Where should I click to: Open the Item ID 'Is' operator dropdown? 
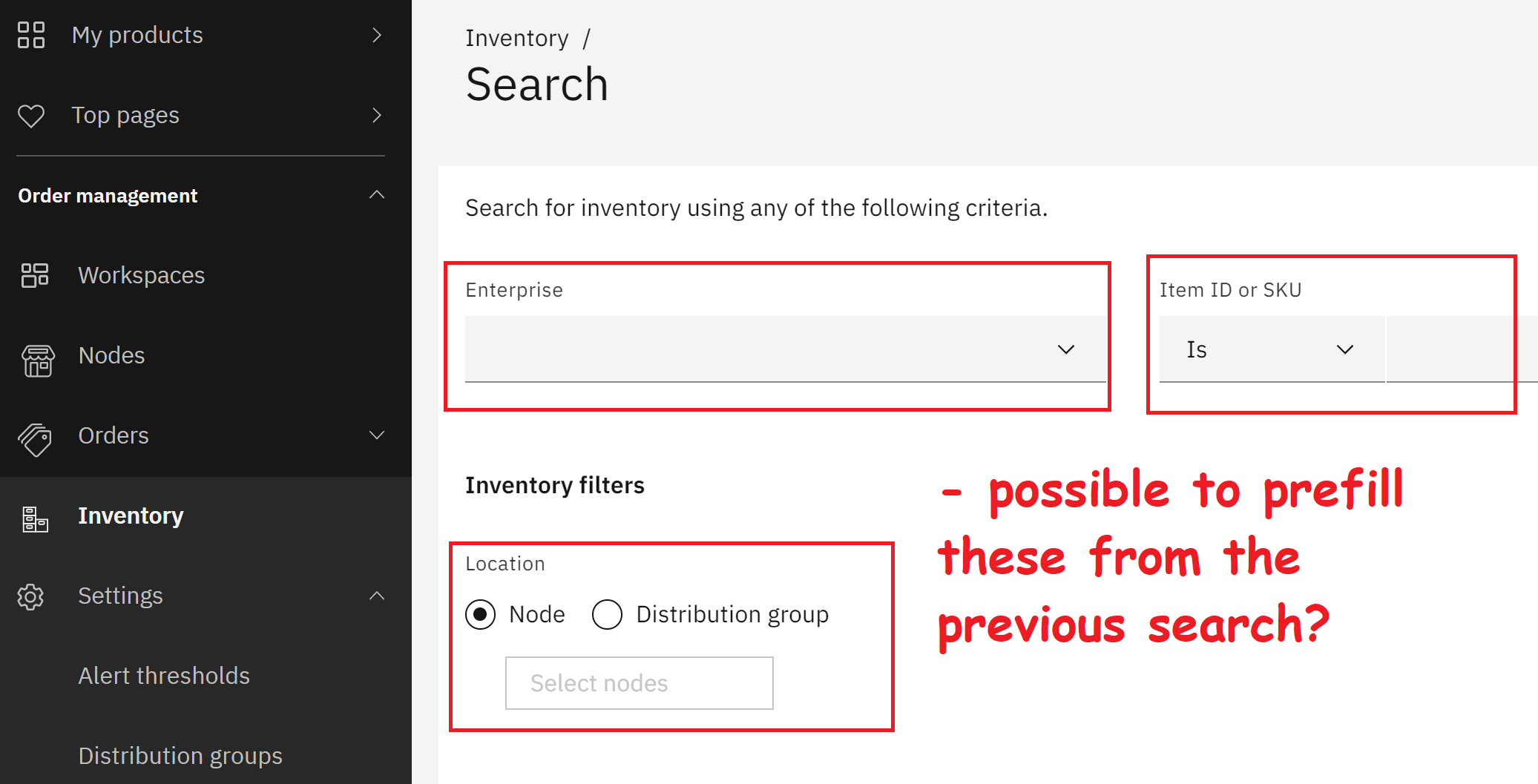[1271, 349]
